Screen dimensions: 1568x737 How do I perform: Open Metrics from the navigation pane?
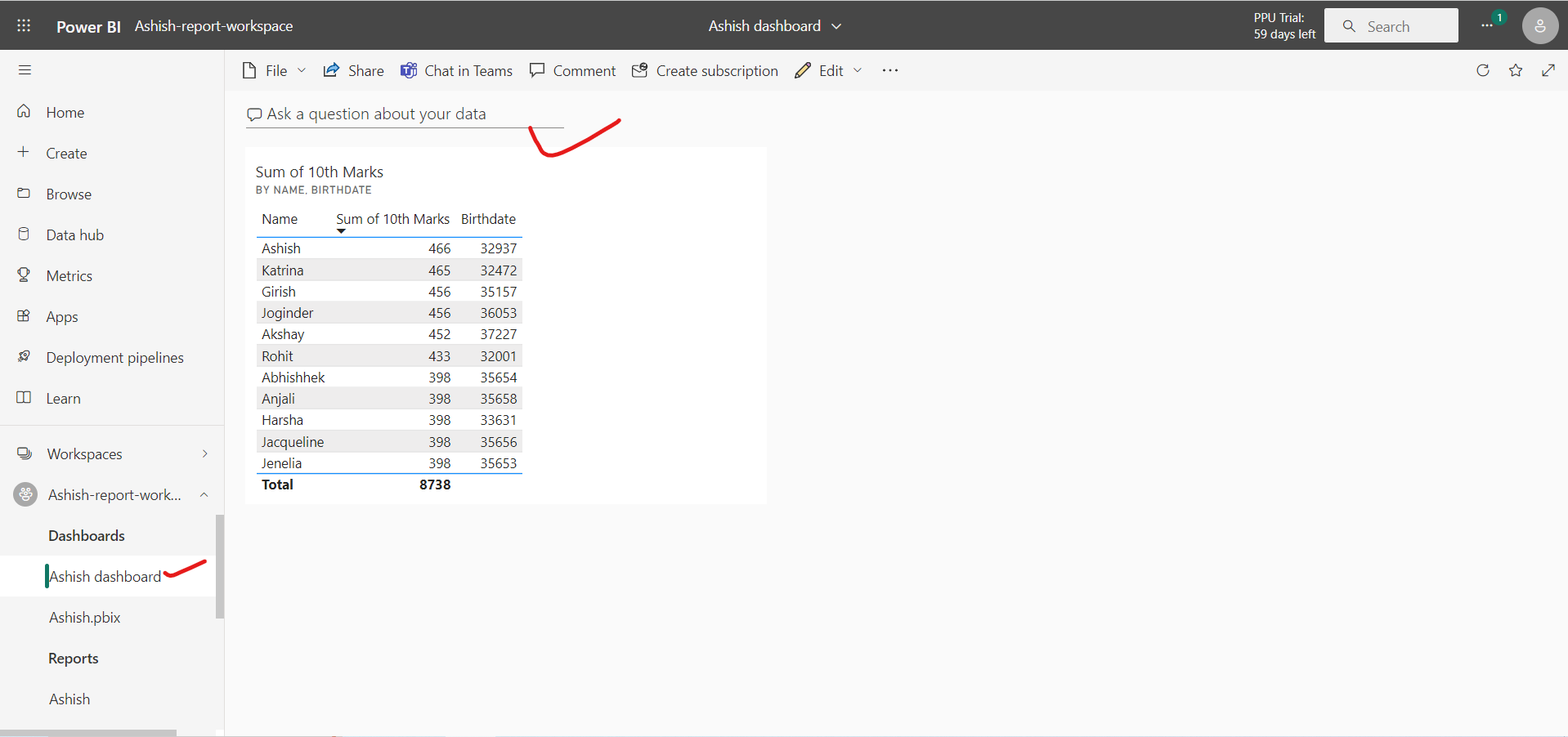coord(69,275)
